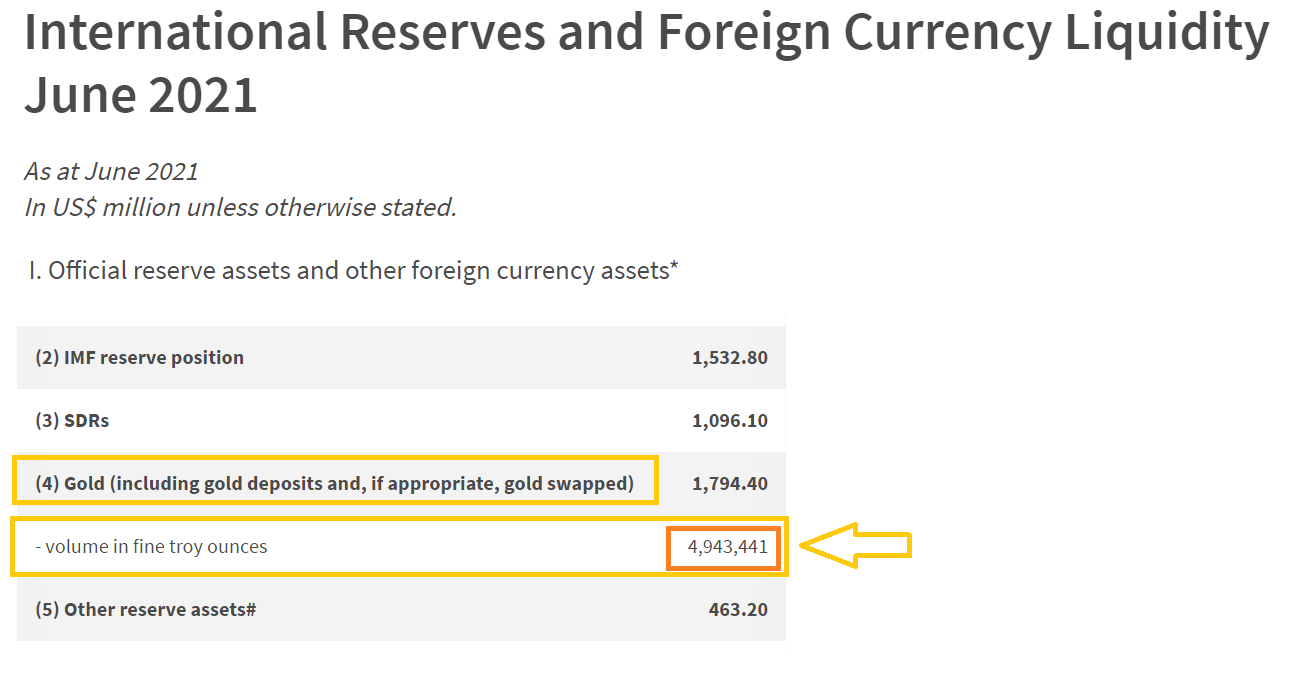Image resolution: width=1296 pixels, height=673 pixels.
Task: Click the hash mark after 'Other reserve assets'
Action: tap(250, 609)
